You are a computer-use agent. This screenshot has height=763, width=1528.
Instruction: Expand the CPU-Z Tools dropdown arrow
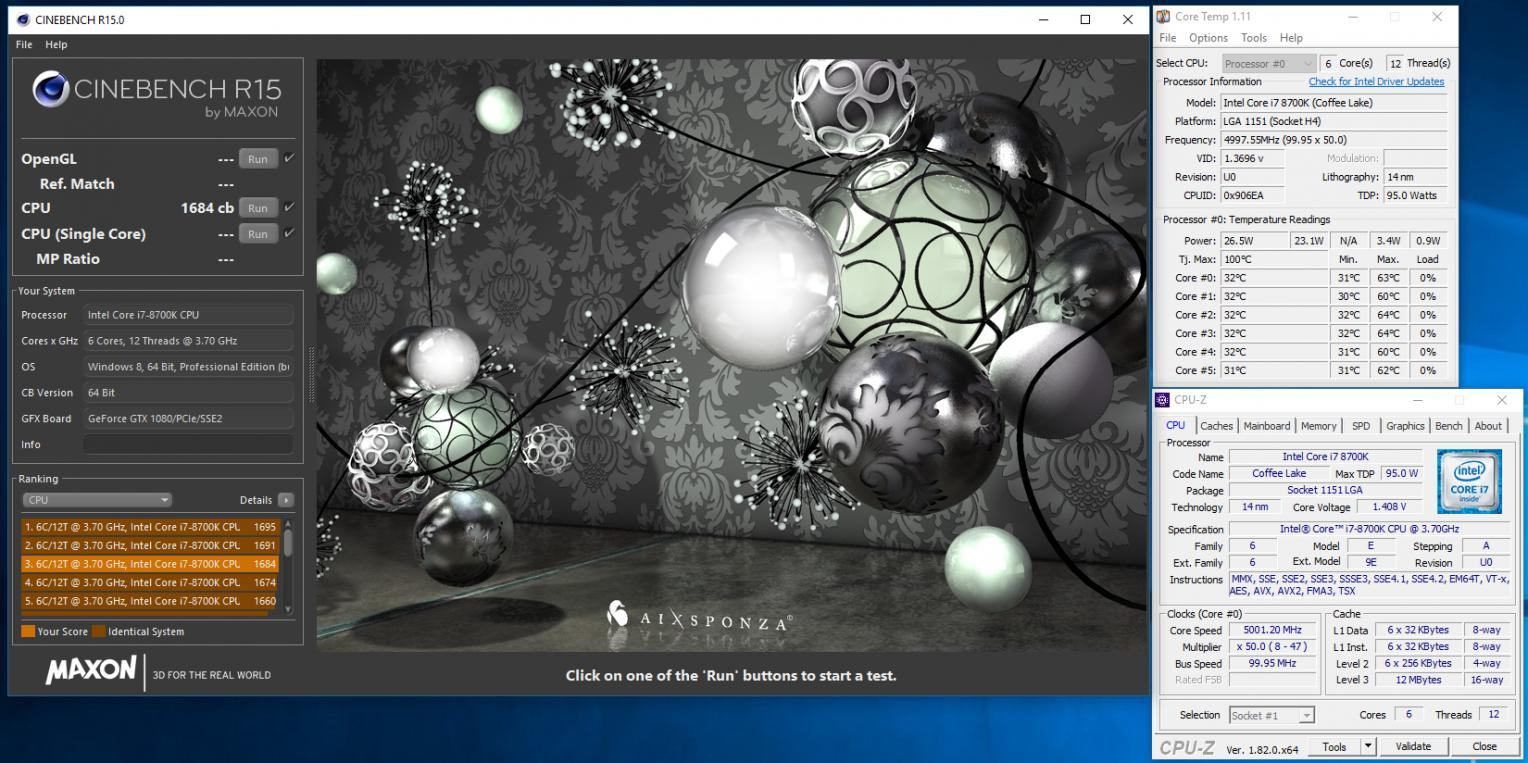1368,746
